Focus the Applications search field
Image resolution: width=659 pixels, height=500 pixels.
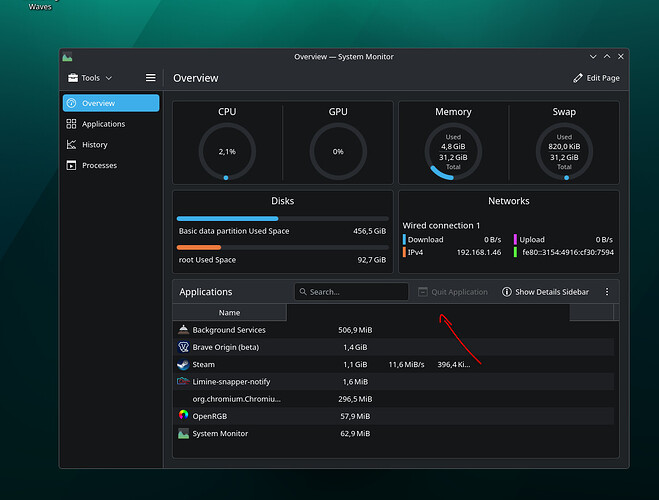351,292
